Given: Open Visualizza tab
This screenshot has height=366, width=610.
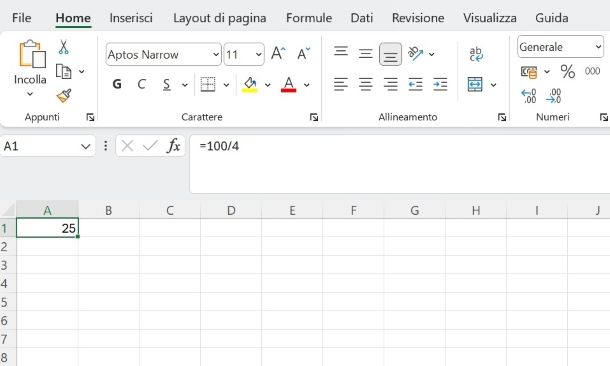Looking at the screenshot, I should point(490,18).
